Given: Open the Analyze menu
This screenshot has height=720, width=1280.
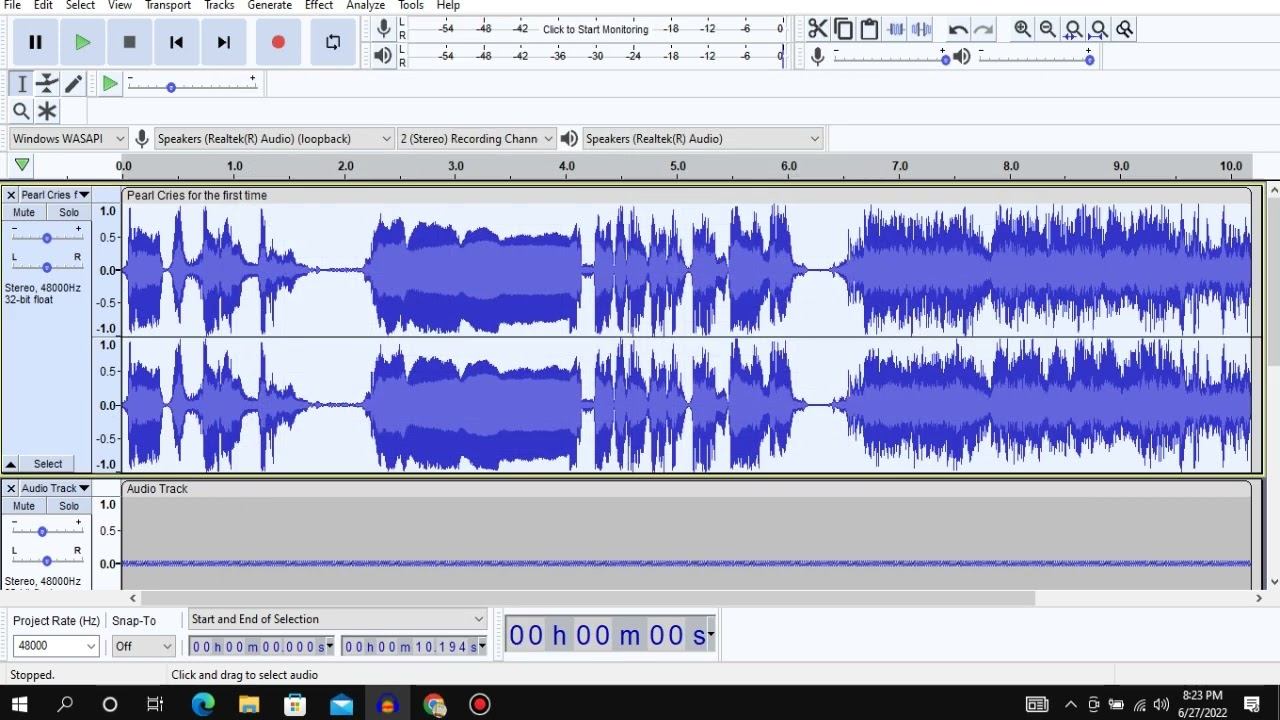Looking at the screenshot, I should [366, 5].
